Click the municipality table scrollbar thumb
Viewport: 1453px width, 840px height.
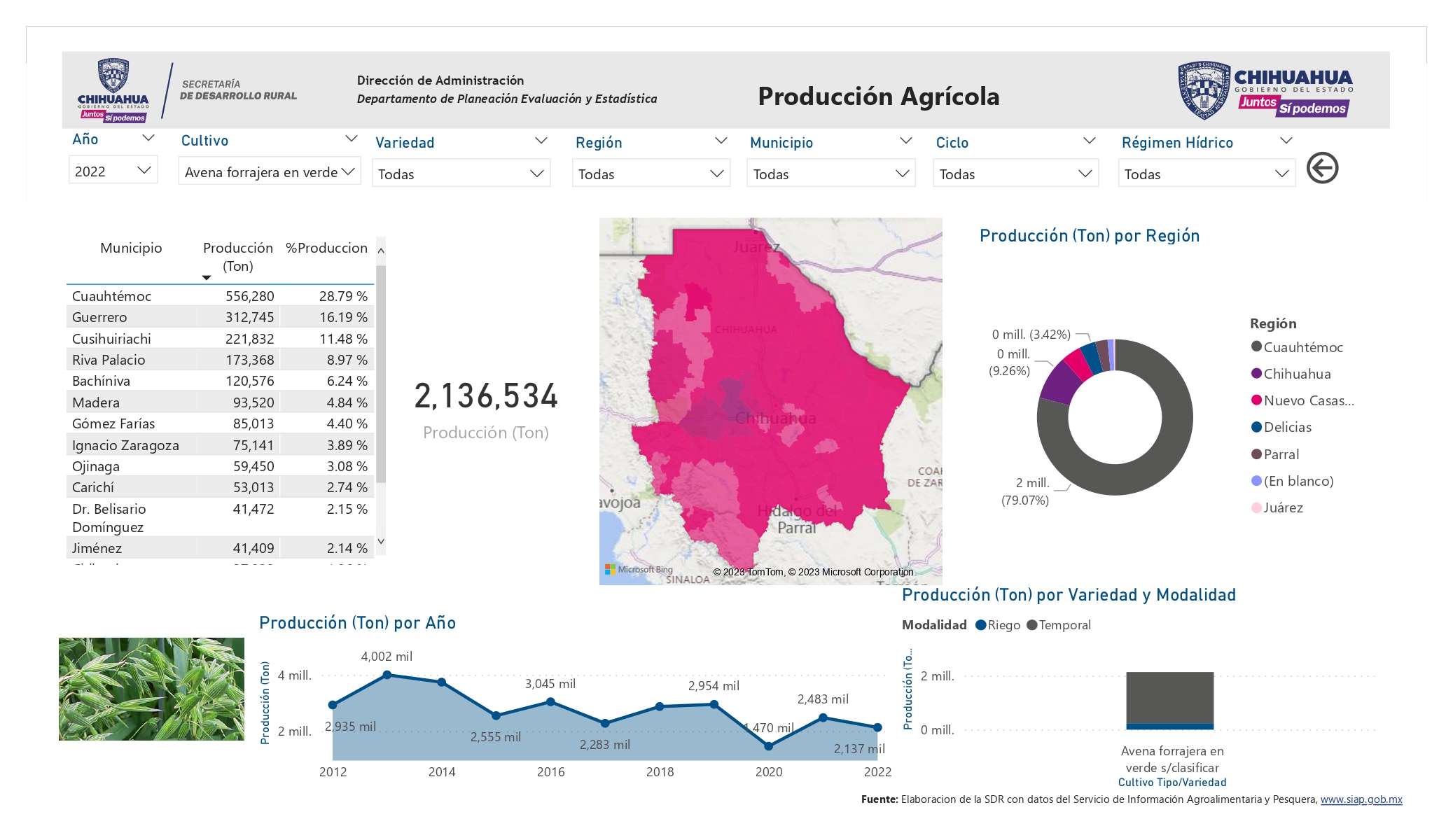coord(381,374)
